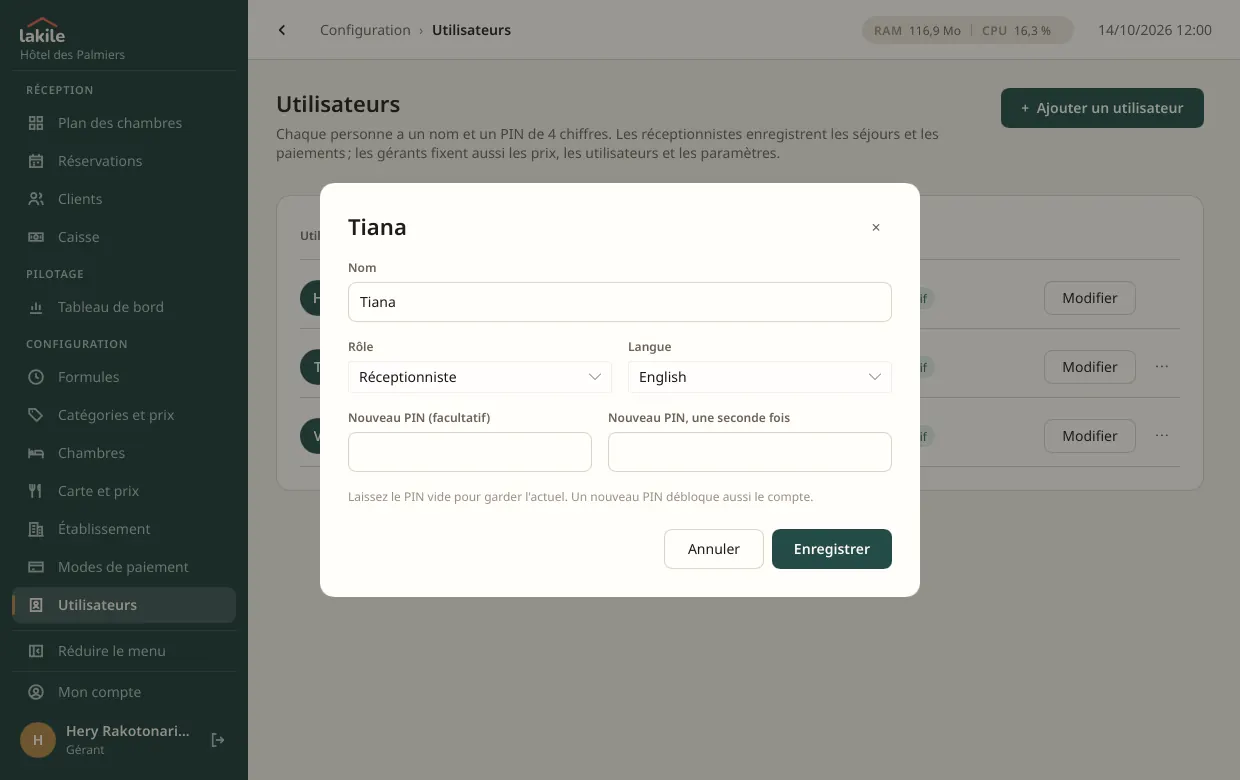
Task: Click the Rôle dropdown chevron arrow
Action: 595,377
